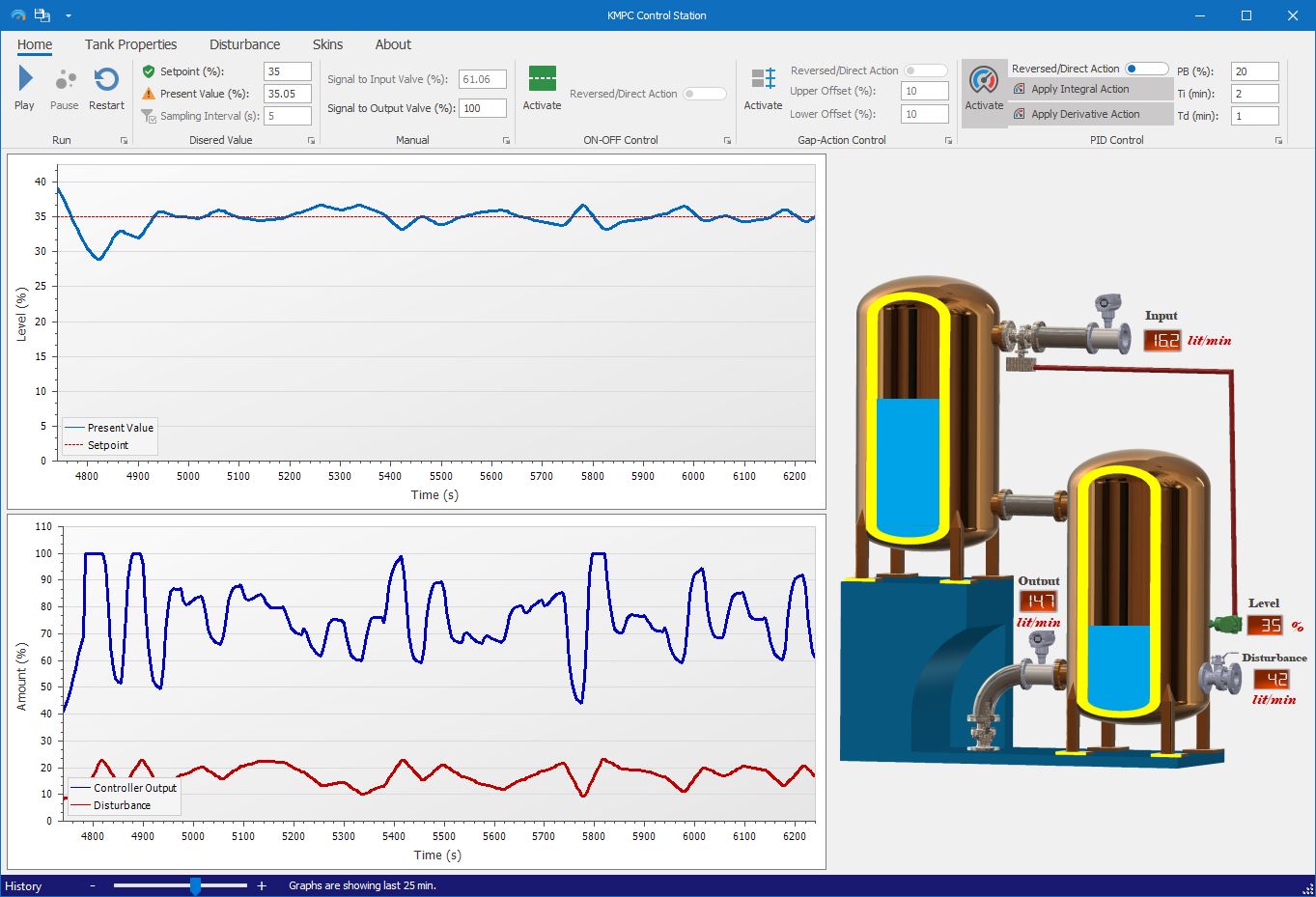
Task: Click the History label in status bar
Action: click(23, 885)
